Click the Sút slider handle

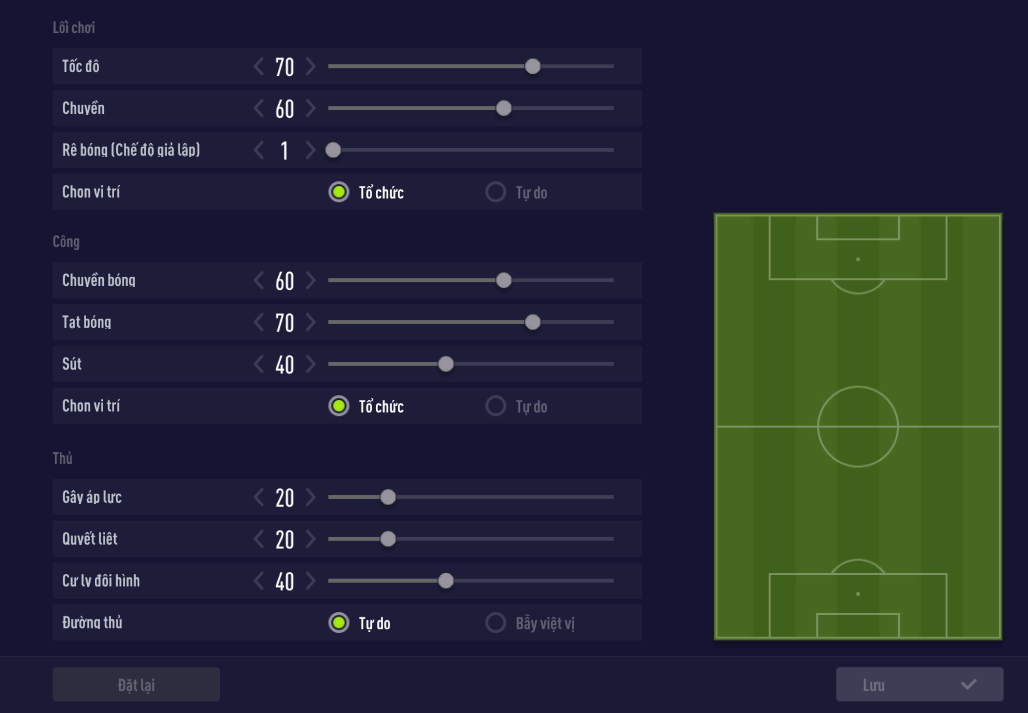coord(446,364)
